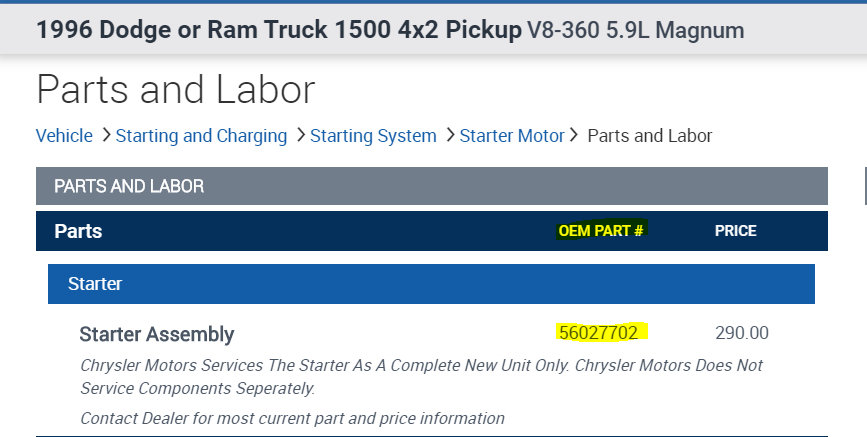The height and width of the screenshot is (437, 867).
Task: Click the Contact Dealer information note
Action: [292, 418]
